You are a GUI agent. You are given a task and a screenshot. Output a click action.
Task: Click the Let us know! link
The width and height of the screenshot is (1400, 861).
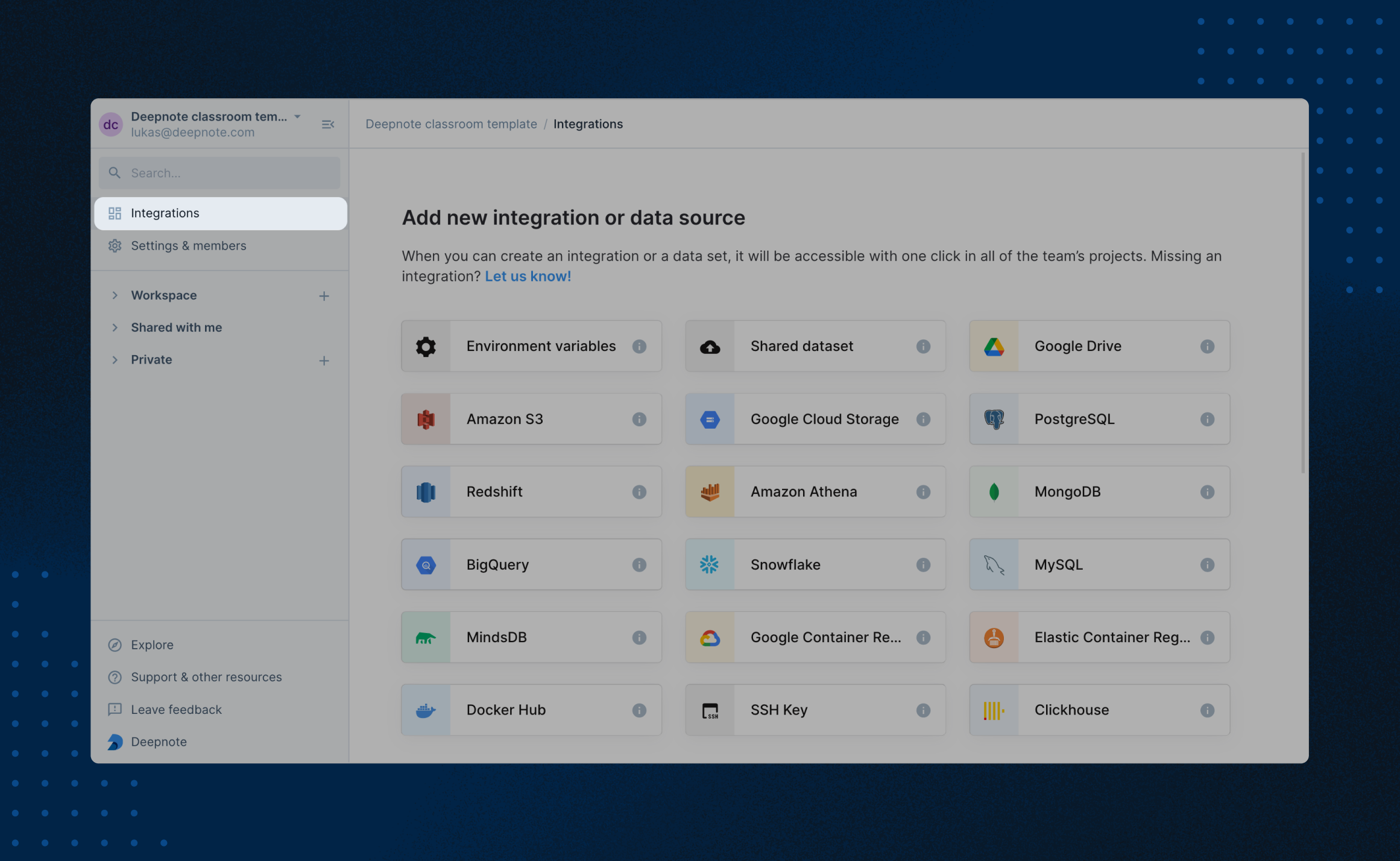click(528, 276)
